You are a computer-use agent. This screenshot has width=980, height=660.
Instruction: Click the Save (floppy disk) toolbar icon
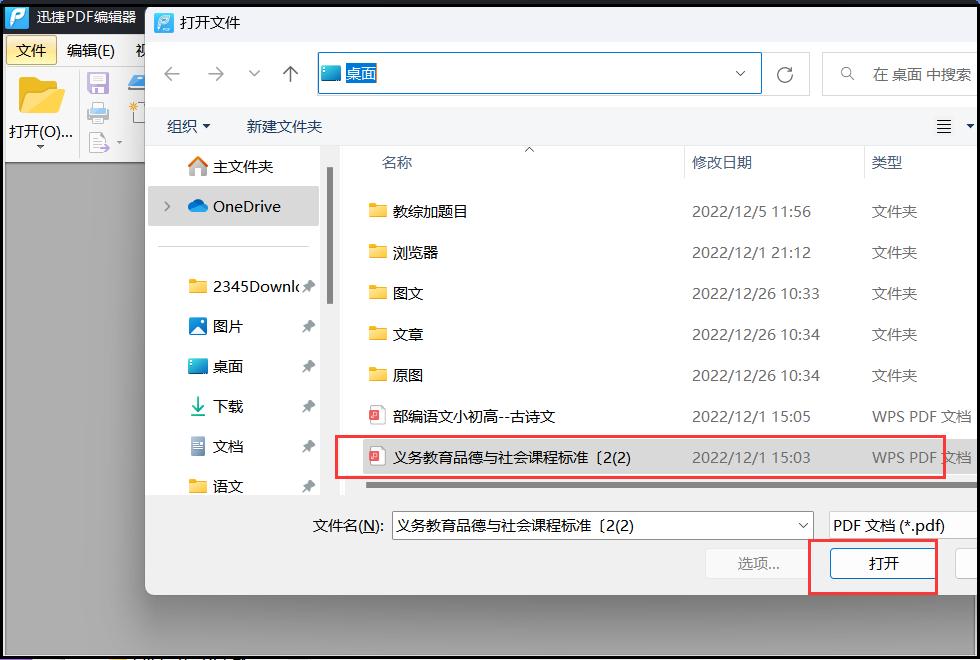click(x=97, y=85)
